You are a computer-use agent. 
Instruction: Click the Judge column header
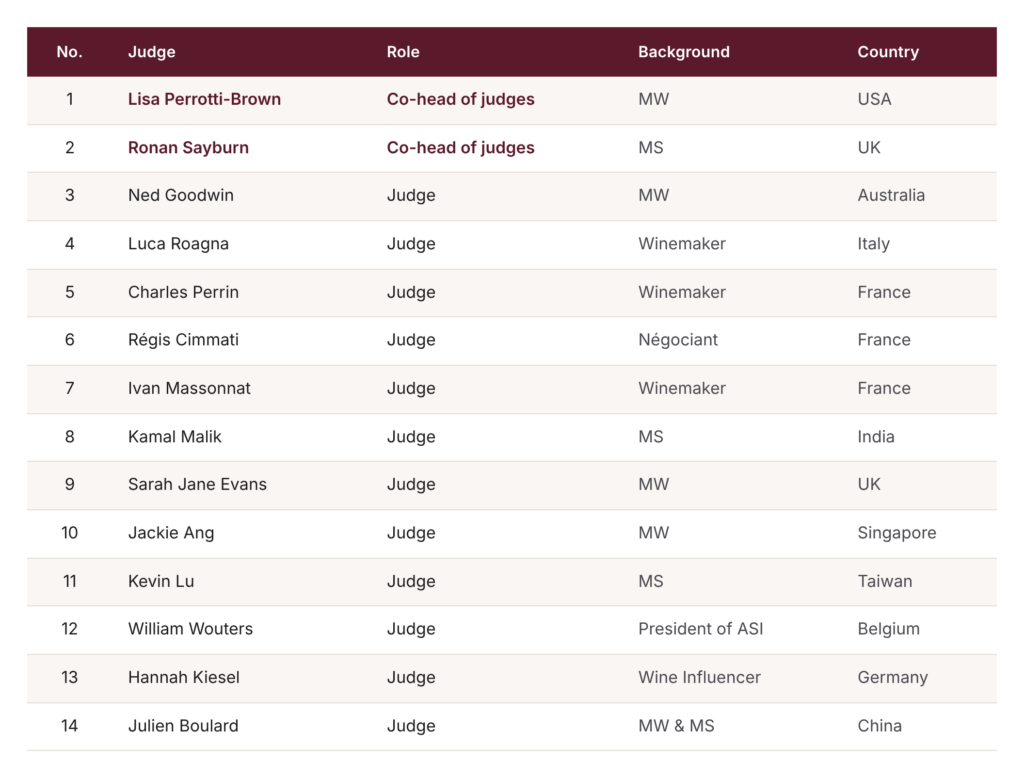pyautogui.click(x=152, y=52)
